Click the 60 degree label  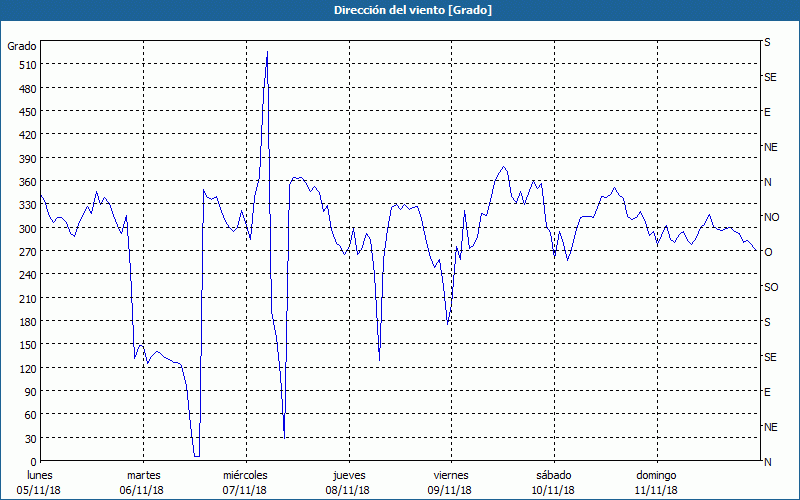[30, 415]
